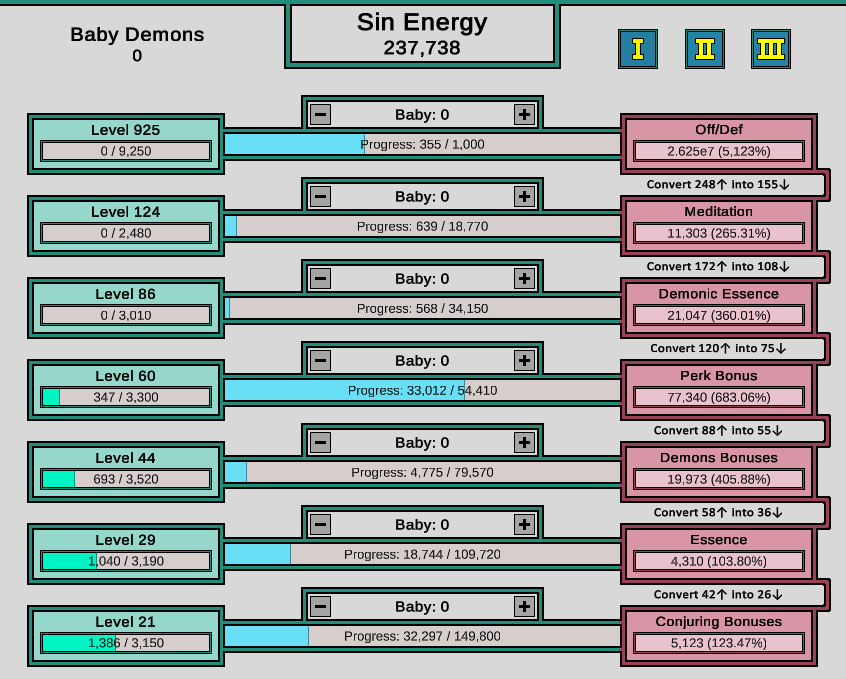
Task: Click Convert 42 into 26
Action: point(723,594)
